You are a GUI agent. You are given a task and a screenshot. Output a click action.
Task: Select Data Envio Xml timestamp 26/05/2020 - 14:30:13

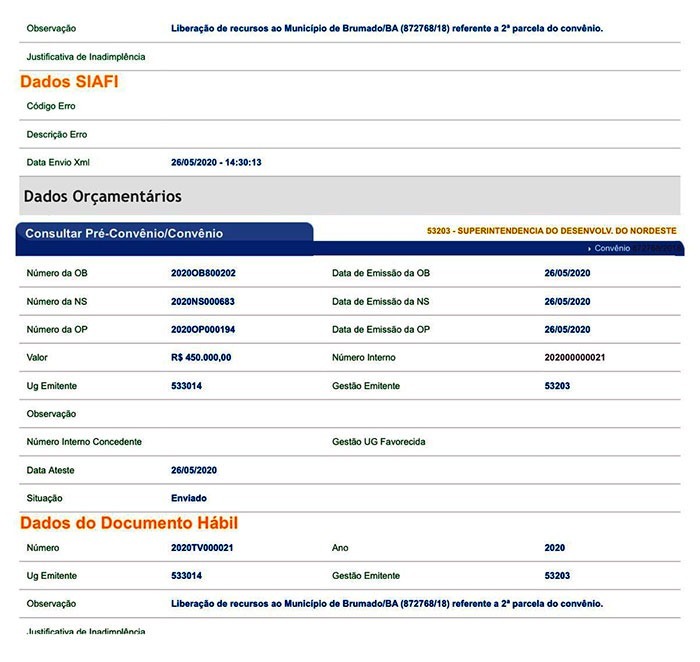pyautogui.click(x=216, y=162)
